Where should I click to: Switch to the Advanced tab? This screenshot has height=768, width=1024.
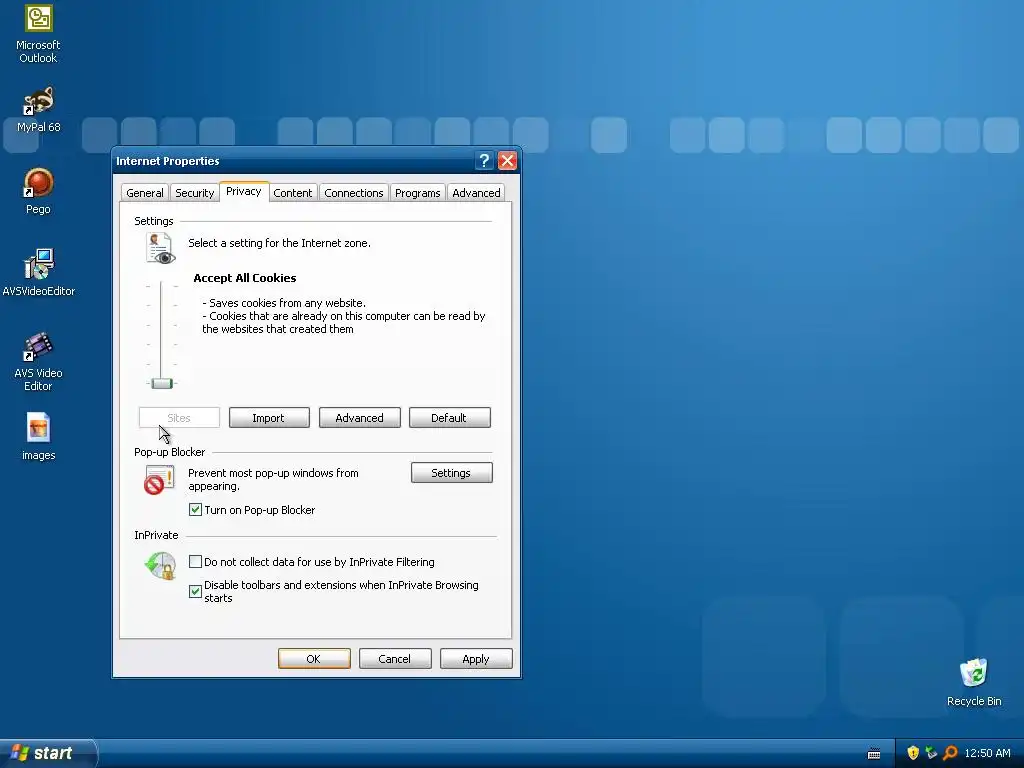pyautogui.click(x=476, y=193)
